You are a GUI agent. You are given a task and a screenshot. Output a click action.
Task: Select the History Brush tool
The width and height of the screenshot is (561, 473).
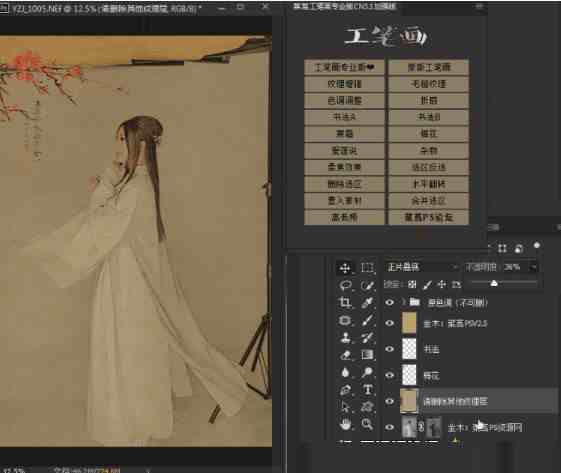pos(367,337)
